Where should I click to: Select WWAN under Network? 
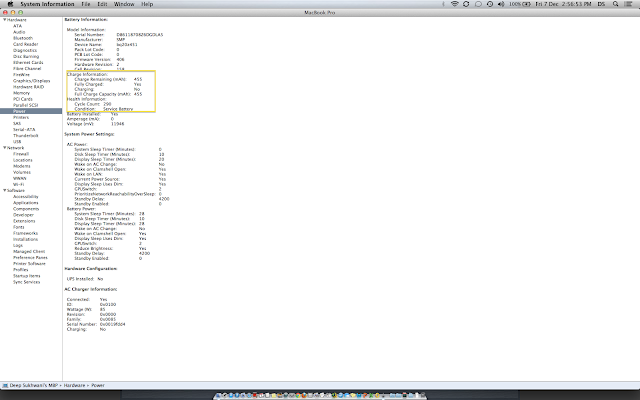point(20,178)
